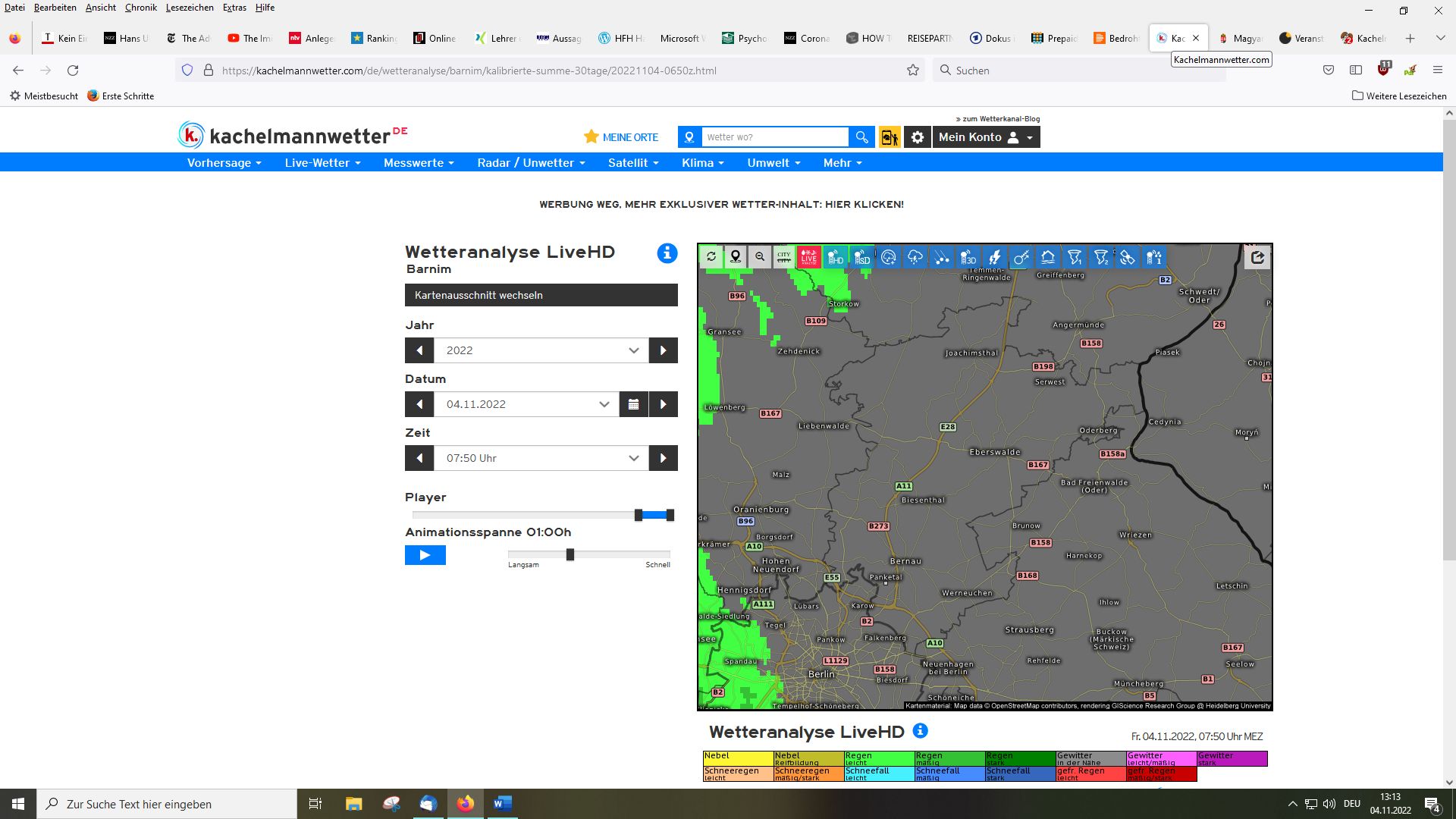
Task: Open the Klima menu
Action: 702,163
